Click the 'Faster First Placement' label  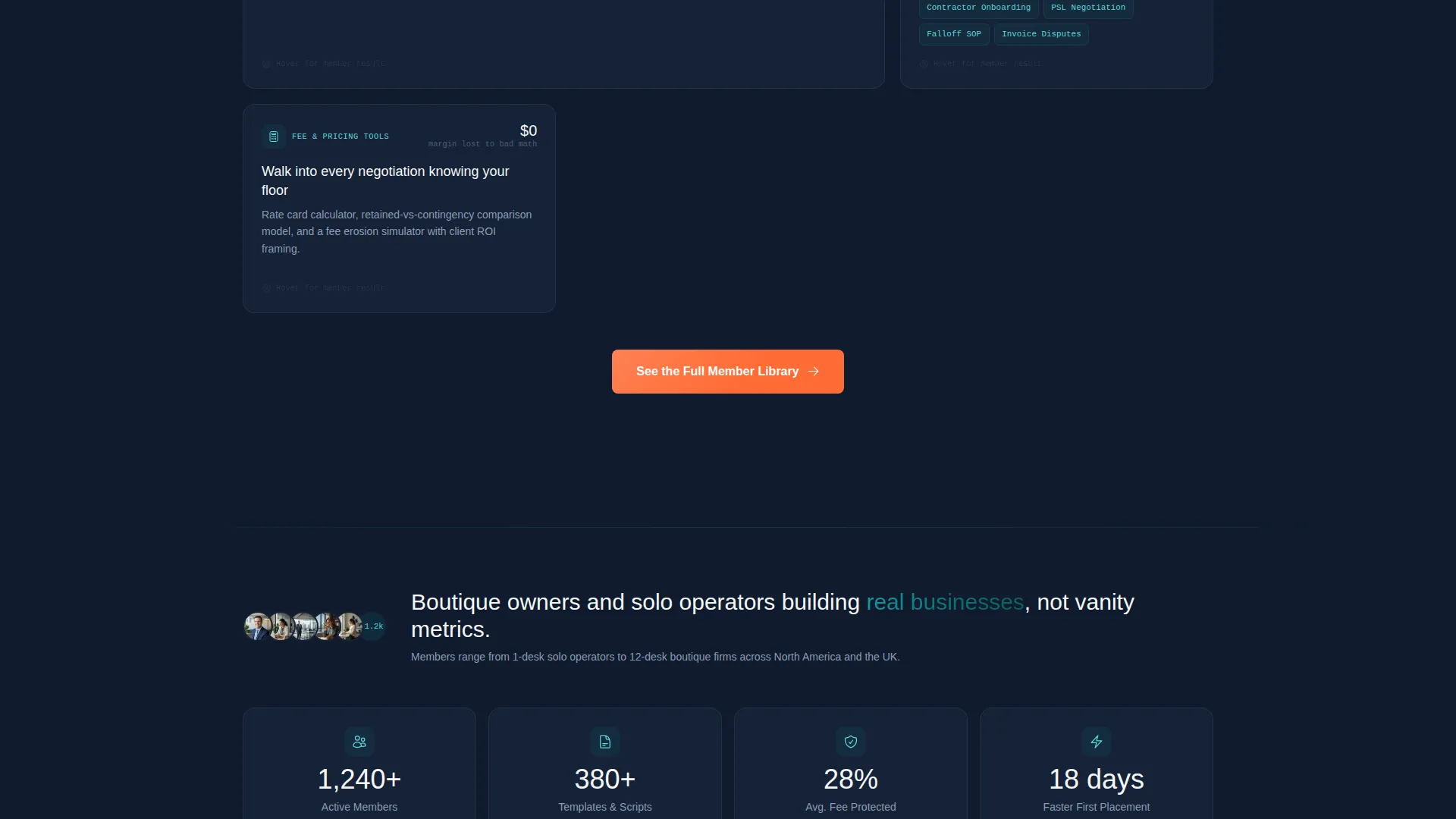(x=1097, y=807)
